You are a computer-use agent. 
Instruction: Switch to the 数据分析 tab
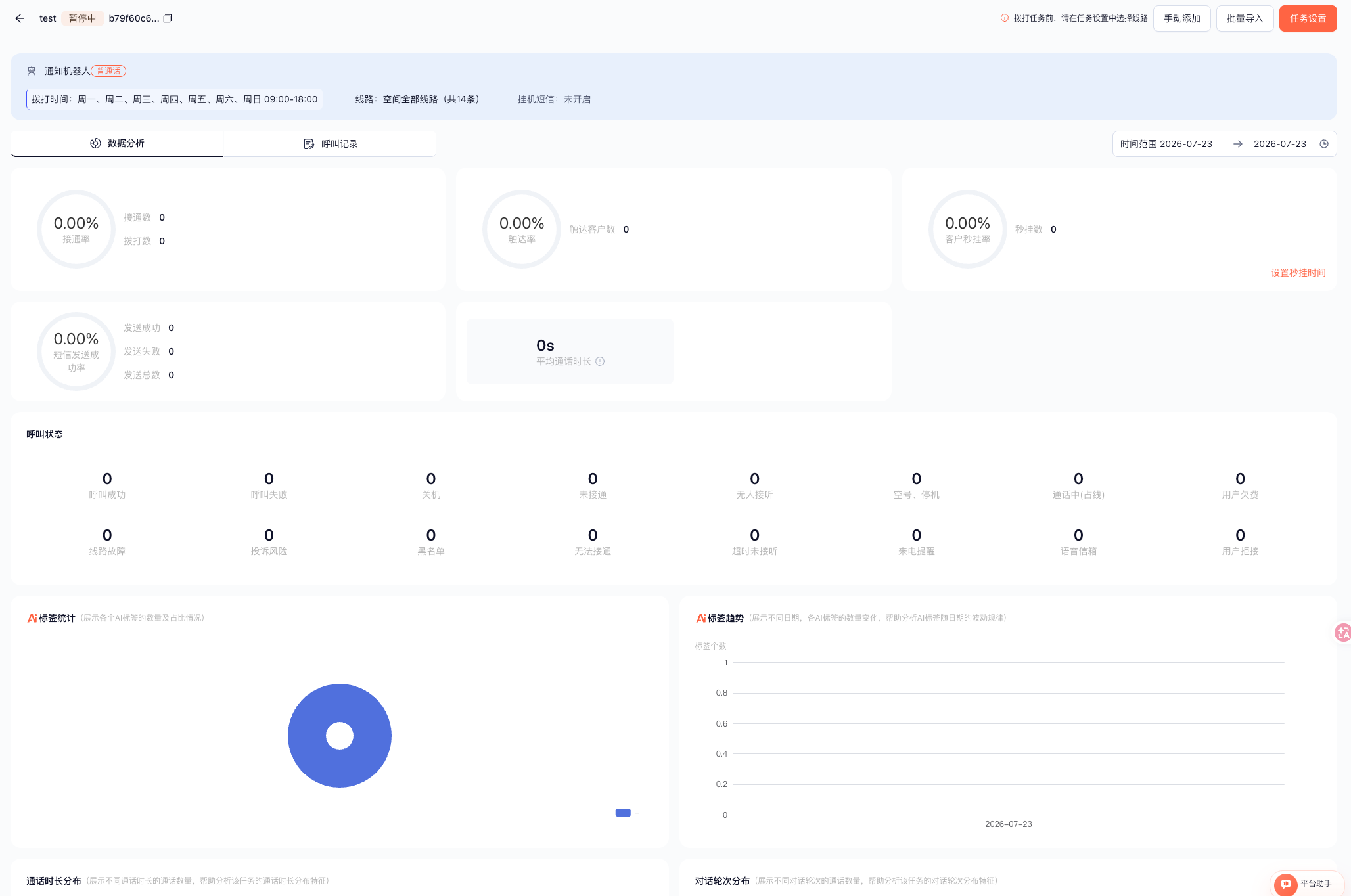point(117,143)
